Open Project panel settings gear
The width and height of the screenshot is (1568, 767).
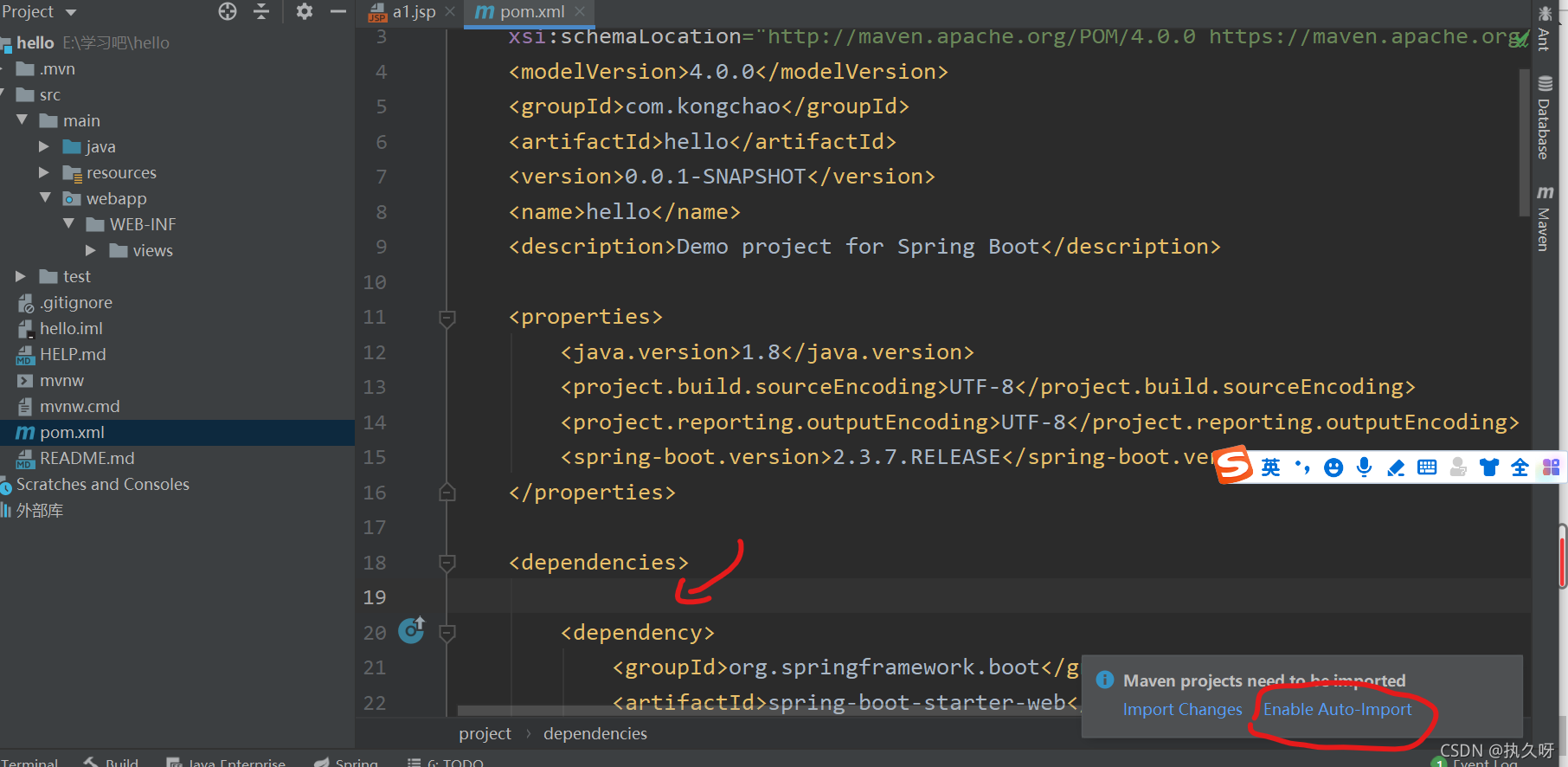click(x=304, y=11)
